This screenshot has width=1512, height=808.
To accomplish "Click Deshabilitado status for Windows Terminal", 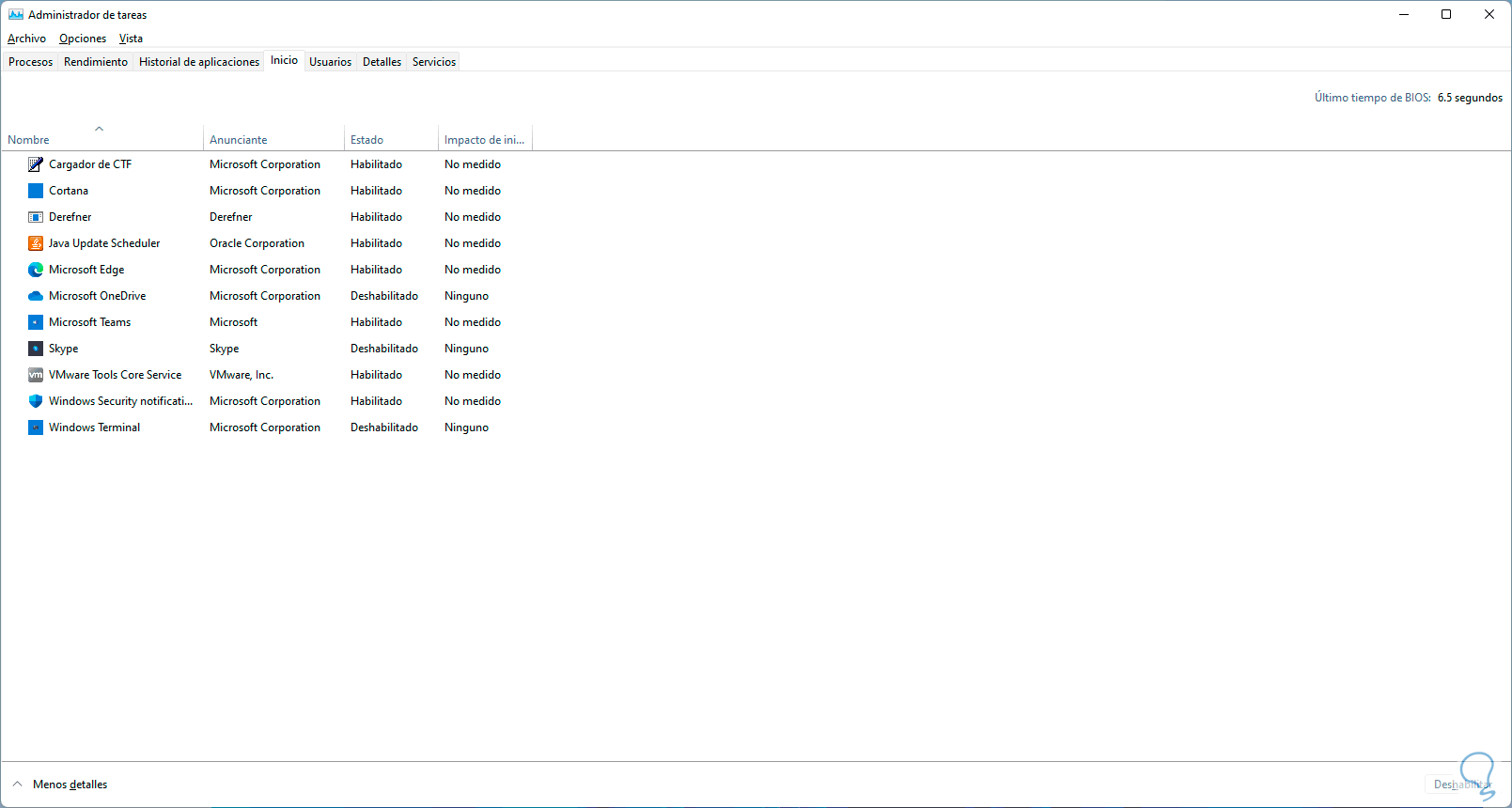I will 384,427.
